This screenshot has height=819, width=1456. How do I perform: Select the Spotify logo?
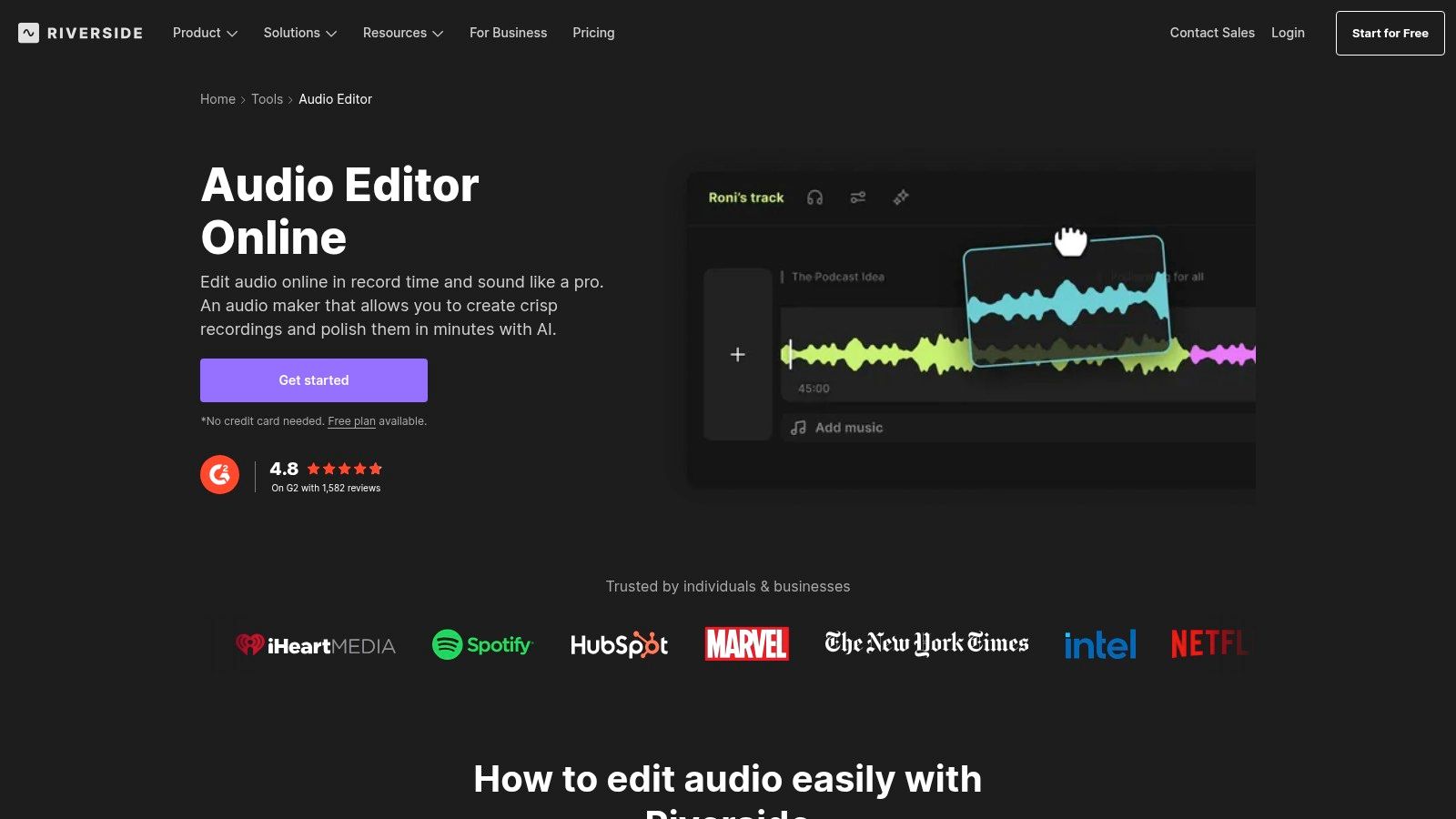(x=482, y=644)
